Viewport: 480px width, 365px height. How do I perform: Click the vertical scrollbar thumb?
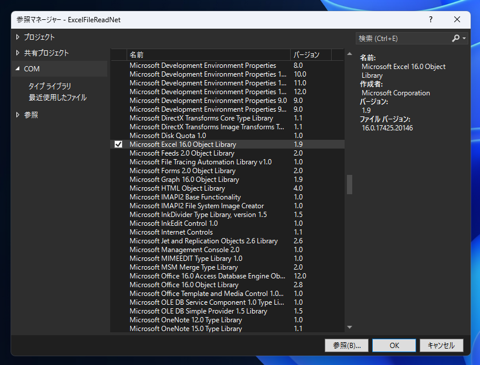pyautogui.click(x=349, y=184)
